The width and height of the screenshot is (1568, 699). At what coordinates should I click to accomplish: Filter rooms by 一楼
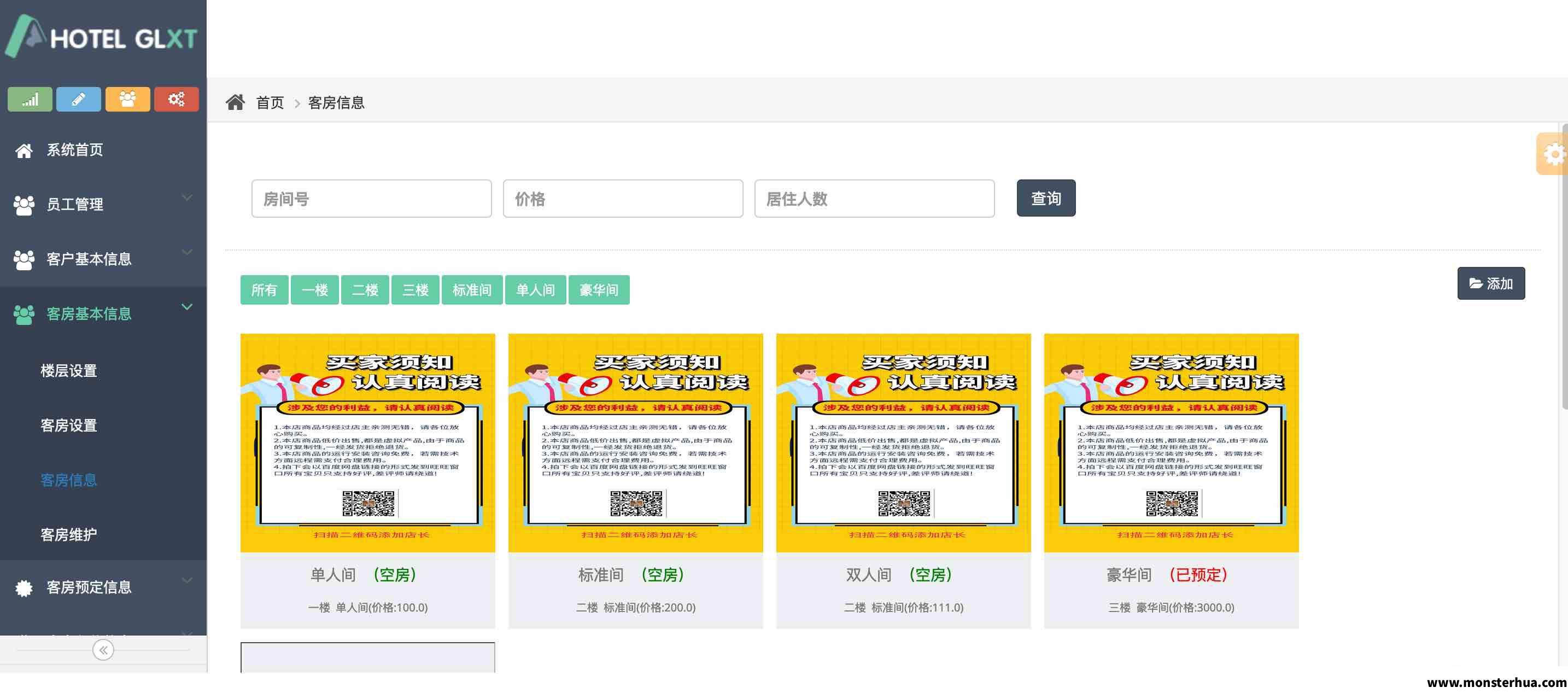pos(315,290)
